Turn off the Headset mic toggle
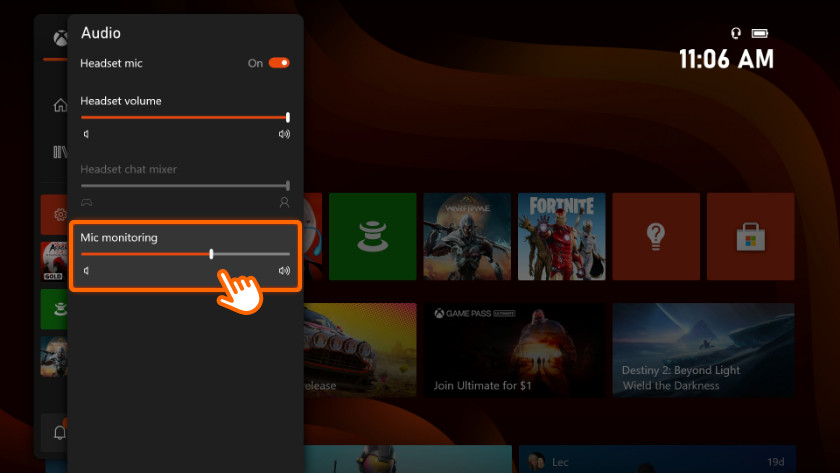The width and height of the screenshot is (840, 473). pos(279,63)
